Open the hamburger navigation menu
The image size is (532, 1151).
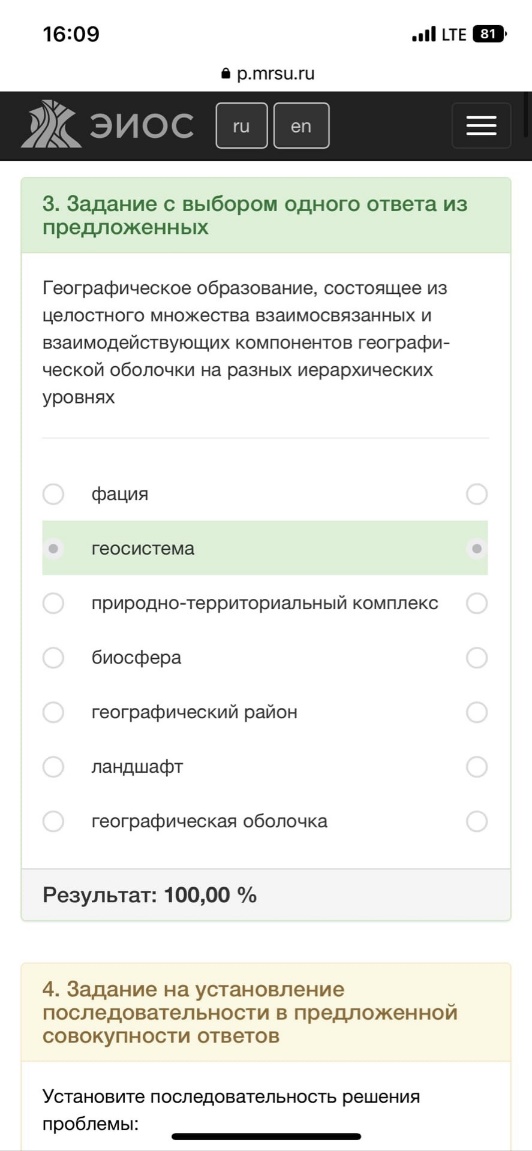click(481, 126)
